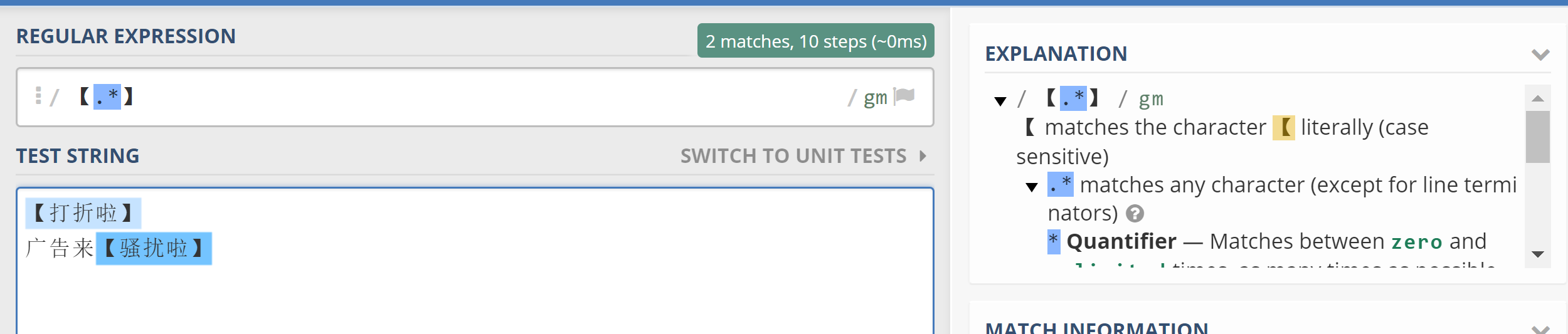
Task: Collapse the root regex tree node triangle
Action: click(1000, 101)
